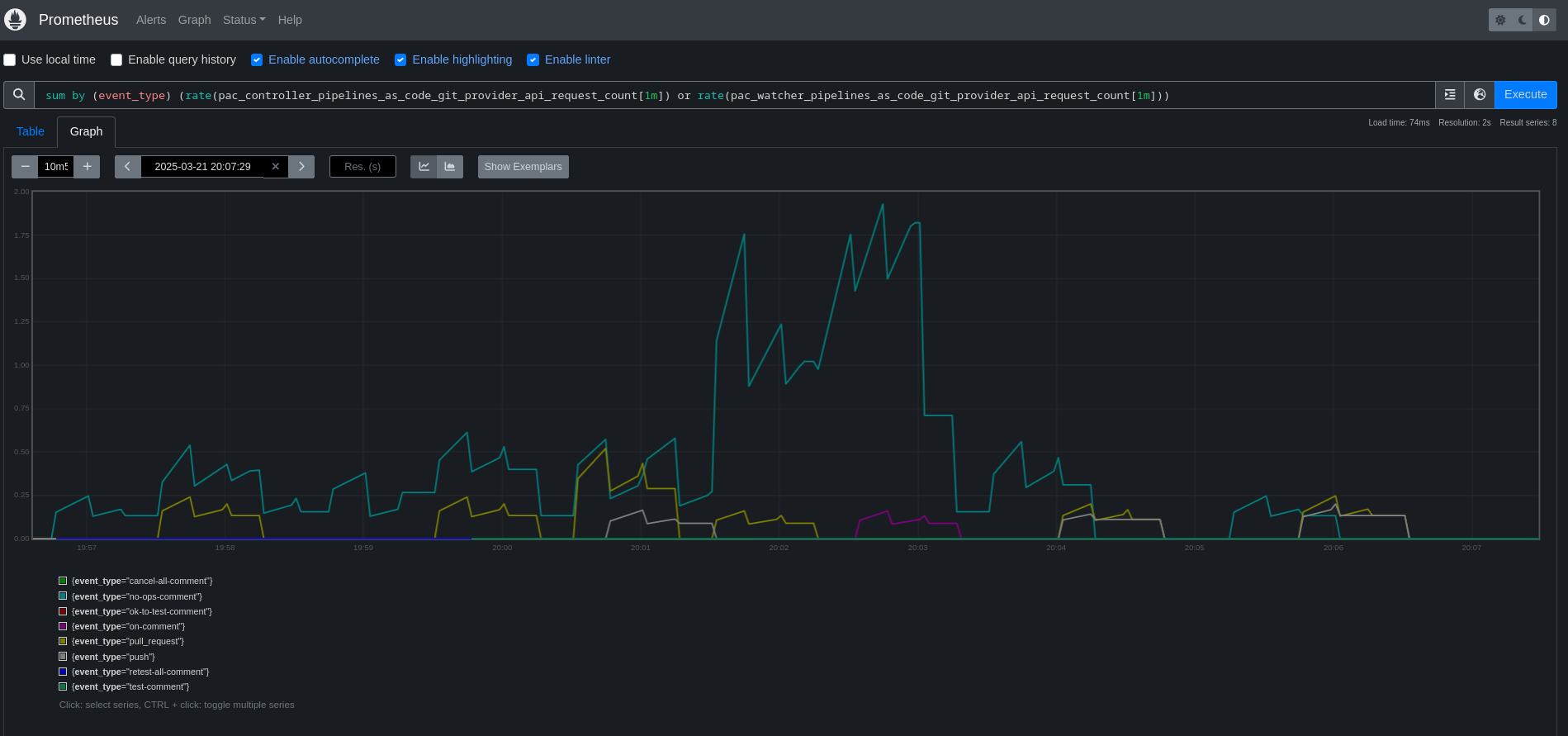Select the browser-preferred auto theme icon
Image resolution: width=1568 pixels, height=736 pixels.
(x=1544, y=20)
